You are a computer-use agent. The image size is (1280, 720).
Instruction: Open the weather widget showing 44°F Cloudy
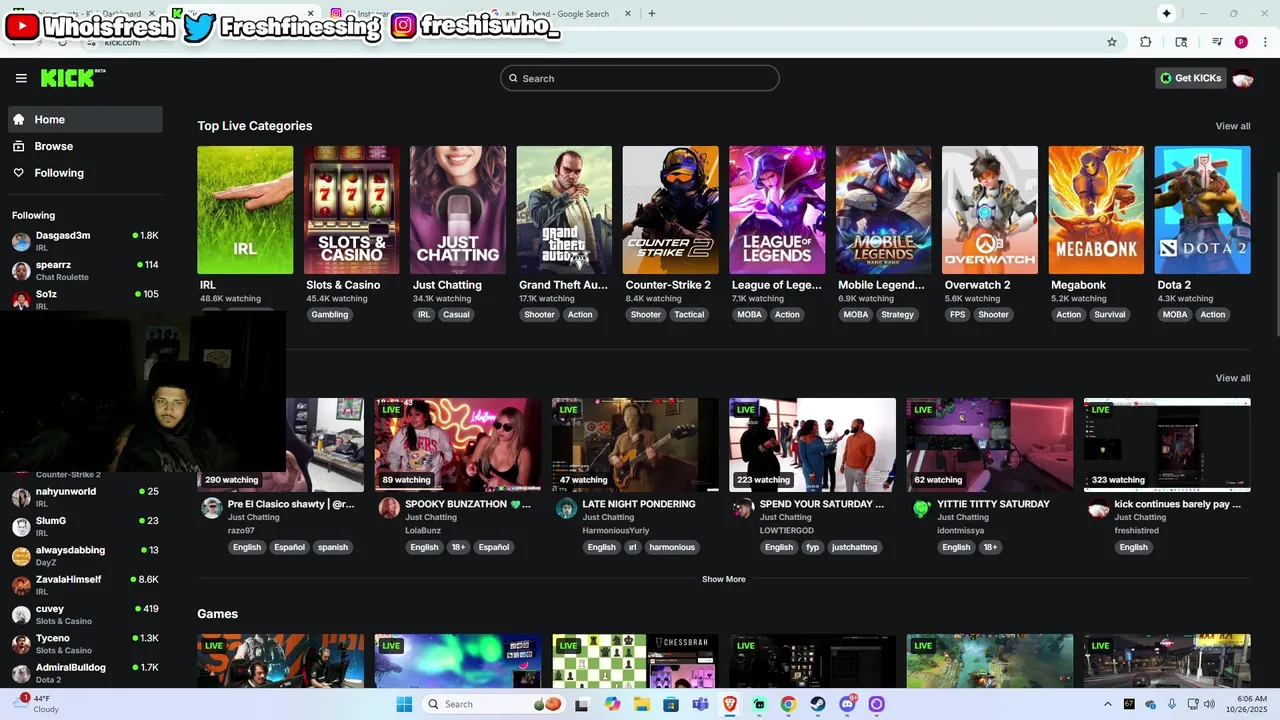38,704
